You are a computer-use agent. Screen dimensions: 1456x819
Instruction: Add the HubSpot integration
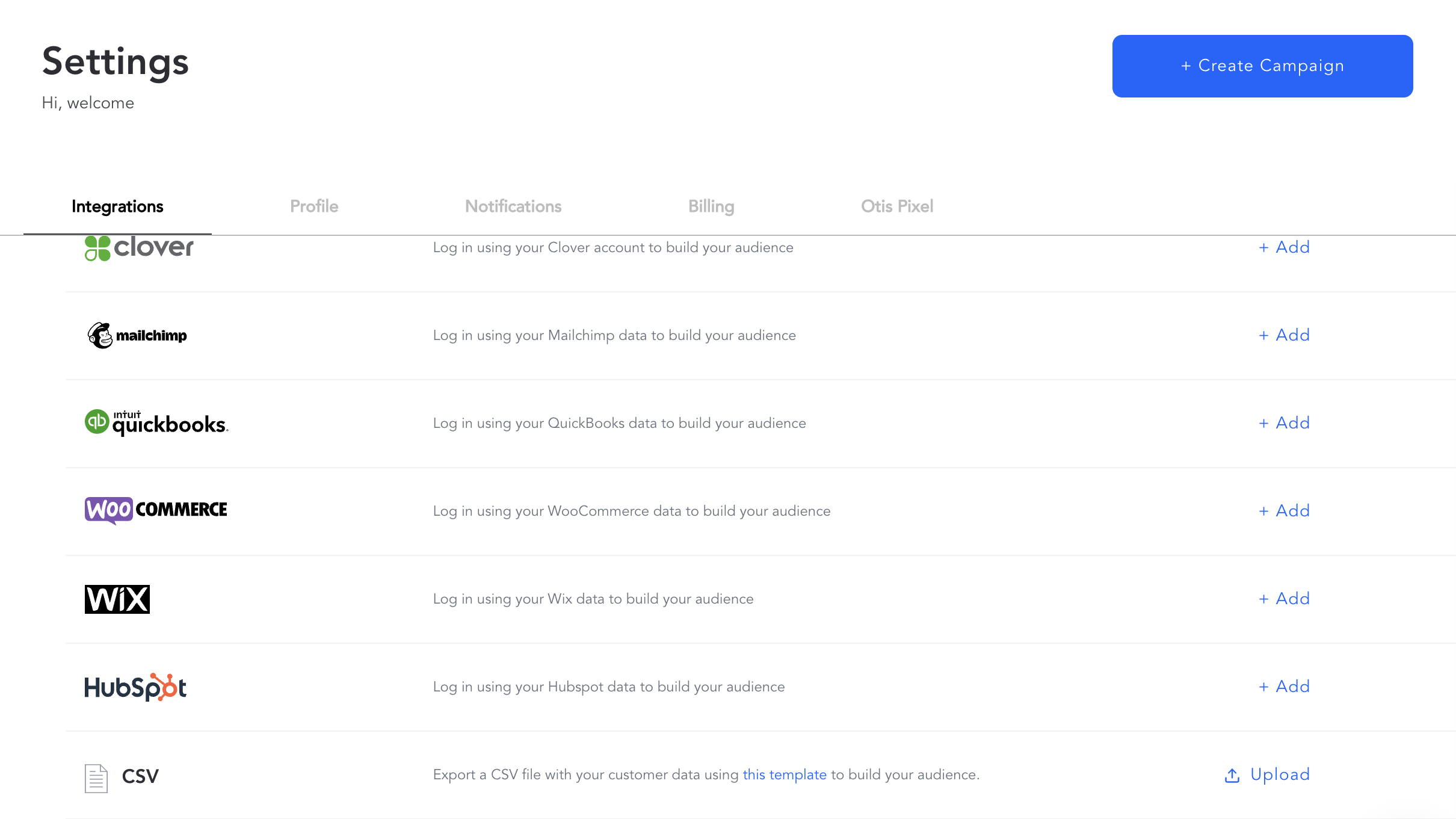click(x=1285, y=687)
